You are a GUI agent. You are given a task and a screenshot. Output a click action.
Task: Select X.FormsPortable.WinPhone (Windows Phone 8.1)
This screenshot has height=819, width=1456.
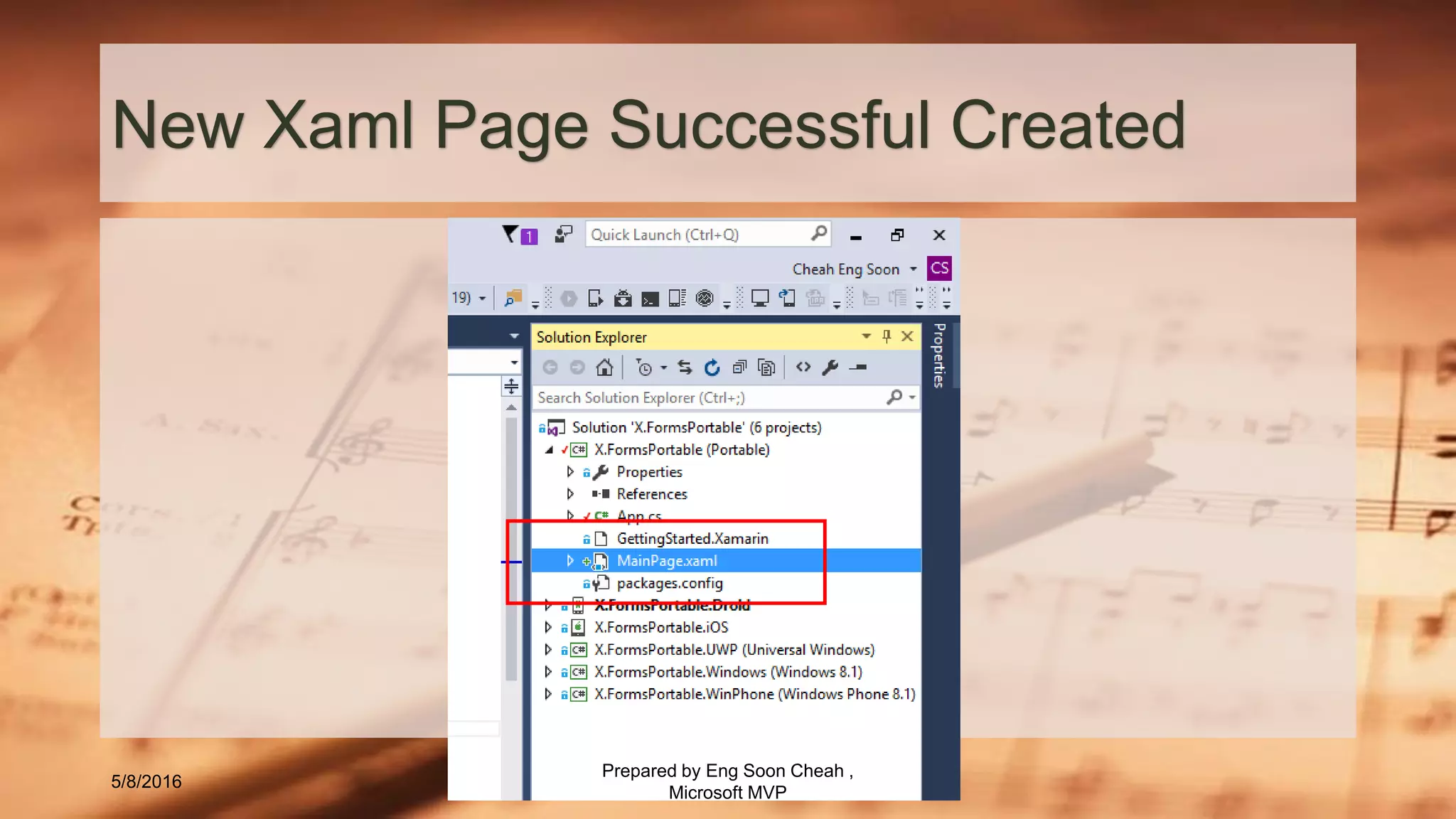[x=755, y=694]
